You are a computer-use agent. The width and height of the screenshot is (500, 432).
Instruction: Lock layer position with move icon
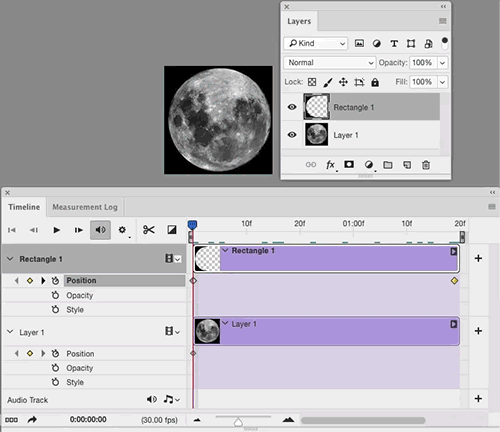(343, 82)
